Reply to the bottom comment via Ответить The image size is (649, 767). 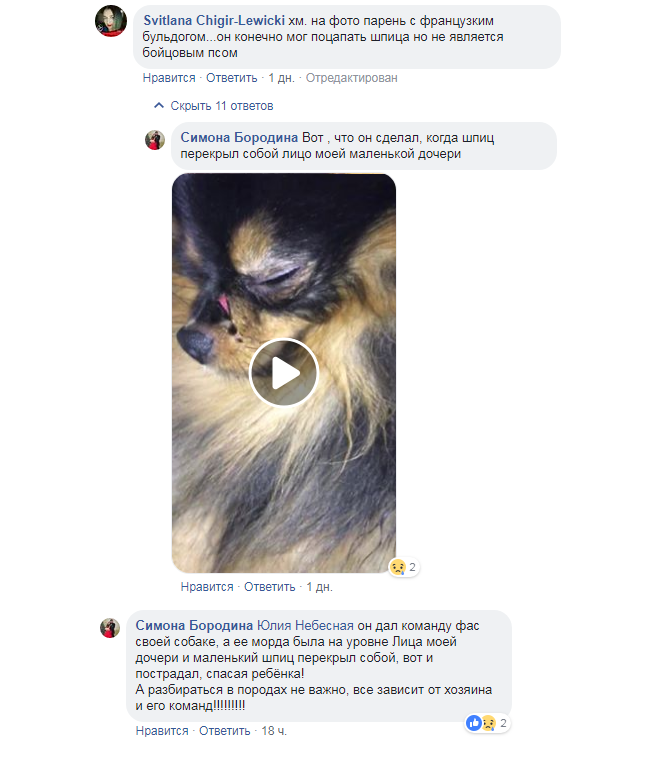[x=224, y=730]
